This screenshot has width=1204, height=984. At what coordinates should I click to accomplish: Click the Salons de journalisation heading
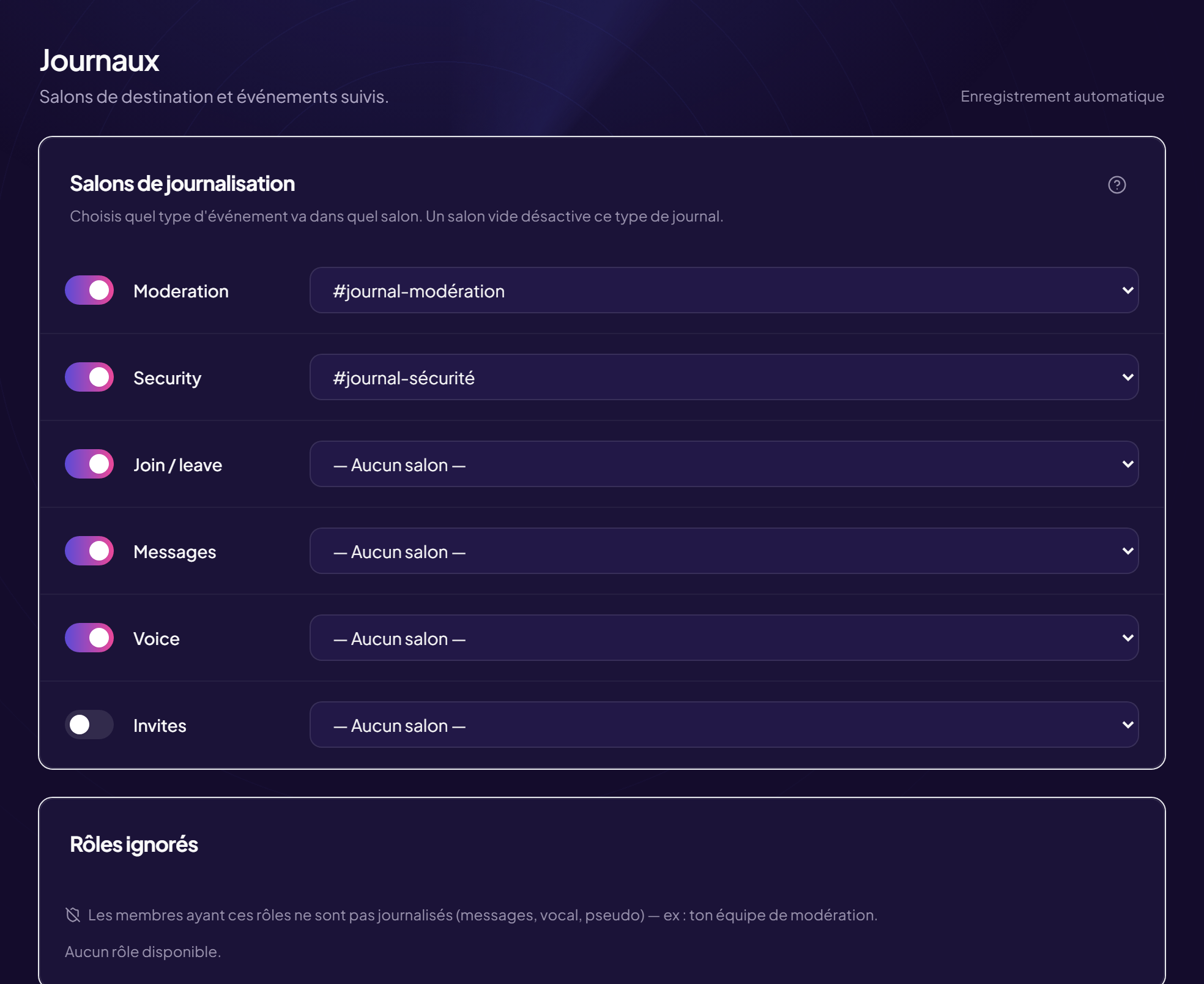tap(182, 184)
